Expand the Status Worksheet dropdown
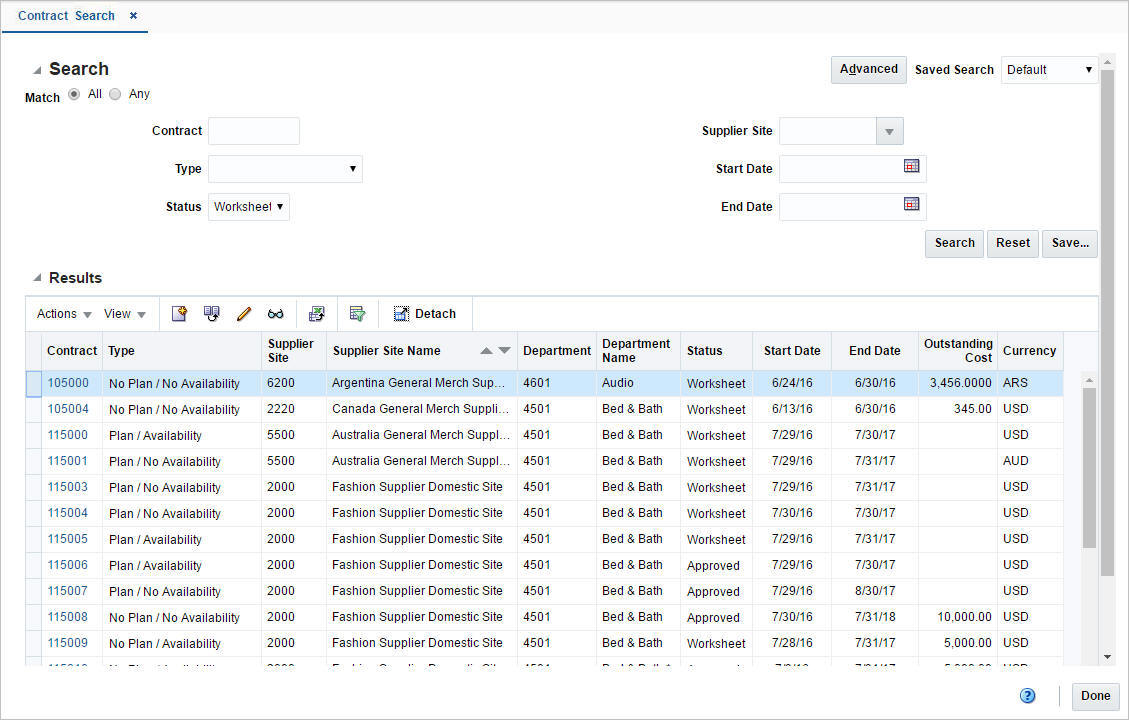Viewport: 1129px width, 720px height. [278, 206]
